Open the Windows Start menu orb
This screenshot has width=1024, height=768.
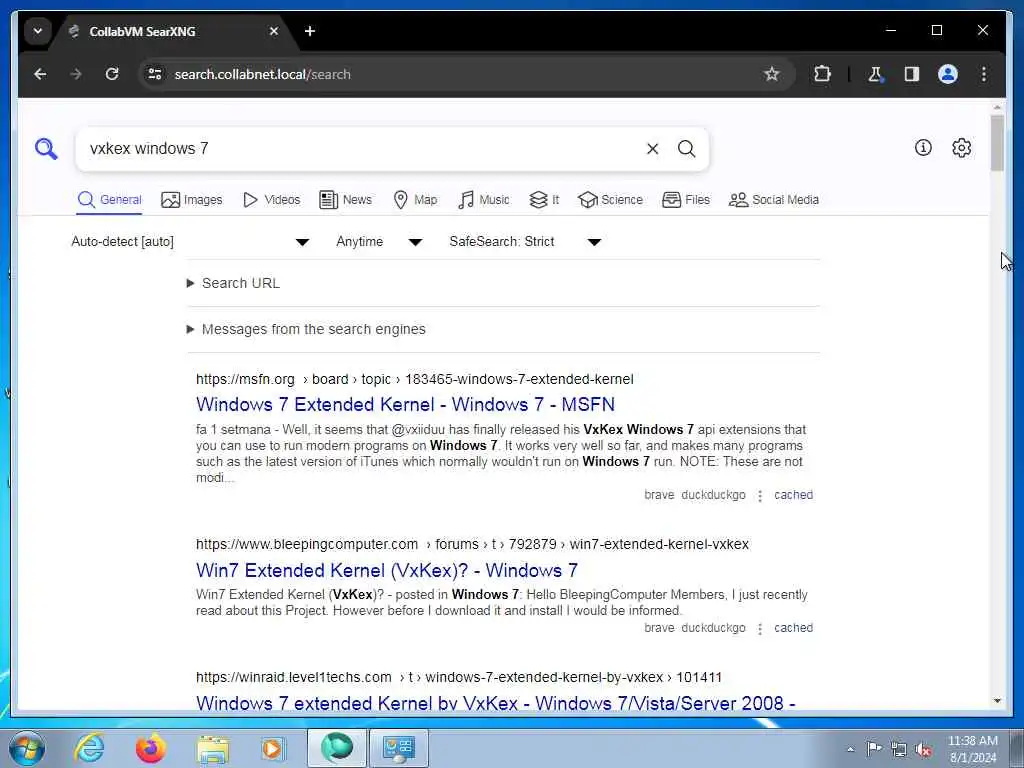click(27, 748)
